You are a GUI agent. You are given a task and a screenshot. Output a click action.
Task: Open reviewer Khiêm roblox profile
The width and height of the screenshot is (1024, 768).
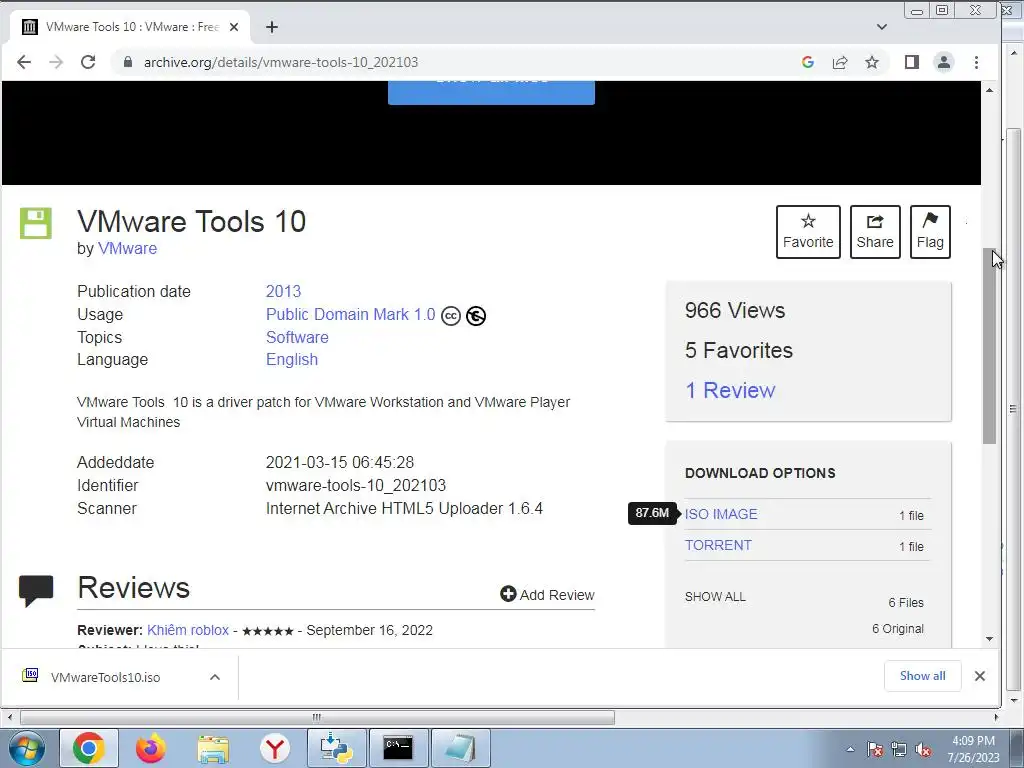[188, 630]
